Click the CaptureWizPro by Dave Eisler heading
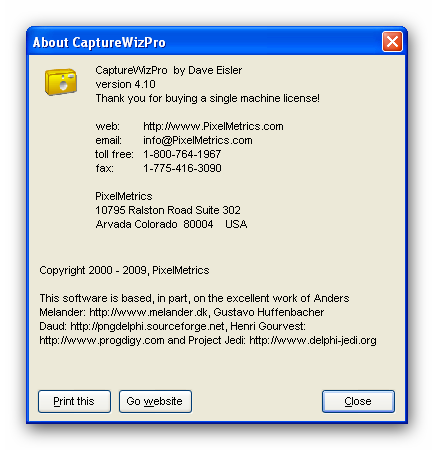434x450 pixels. [x=169, y=70]
